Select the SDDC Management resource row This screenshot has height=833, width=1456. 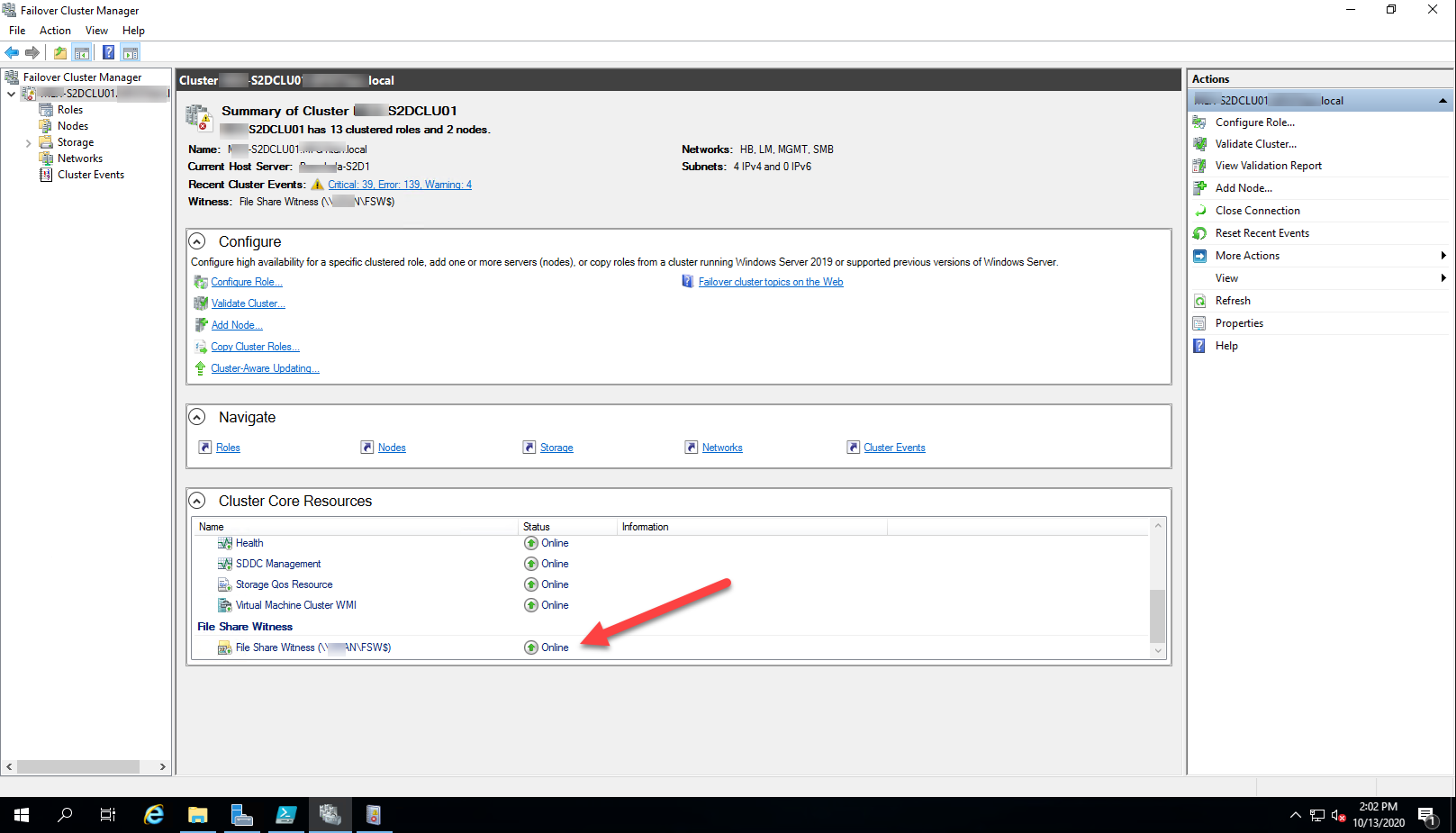671,564
